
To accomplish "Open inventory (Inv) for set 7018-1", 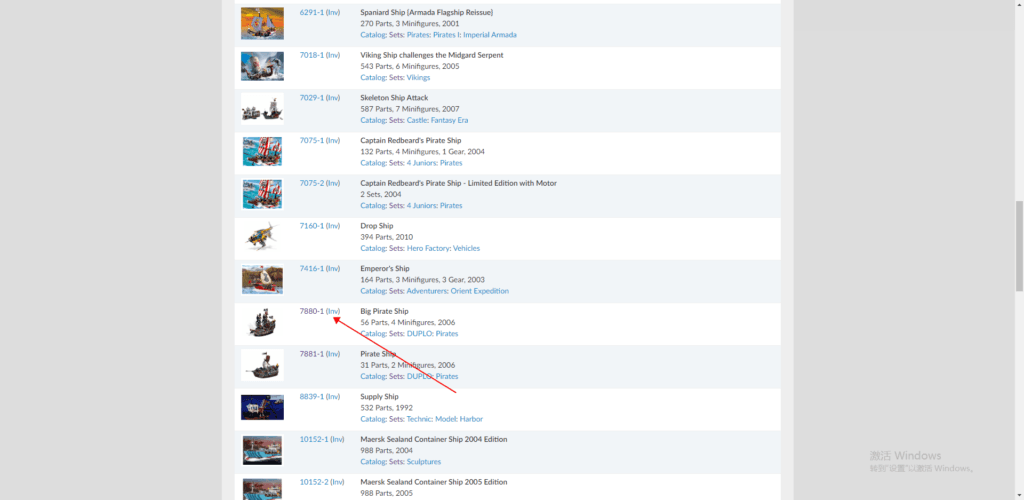I will pyautogui.click(x=333, y=55).
